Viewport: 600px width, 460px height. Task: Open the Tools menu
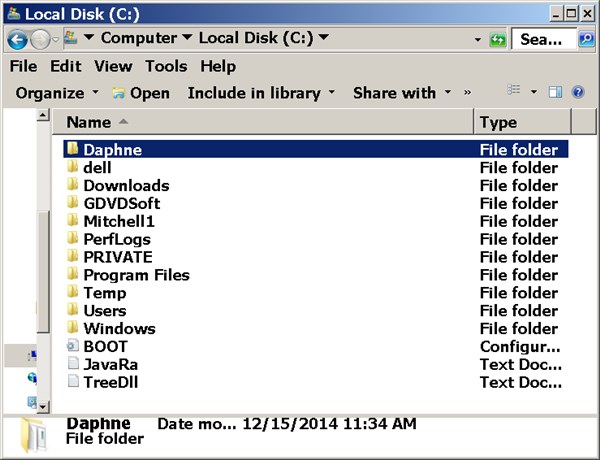(x=166, y=66)
